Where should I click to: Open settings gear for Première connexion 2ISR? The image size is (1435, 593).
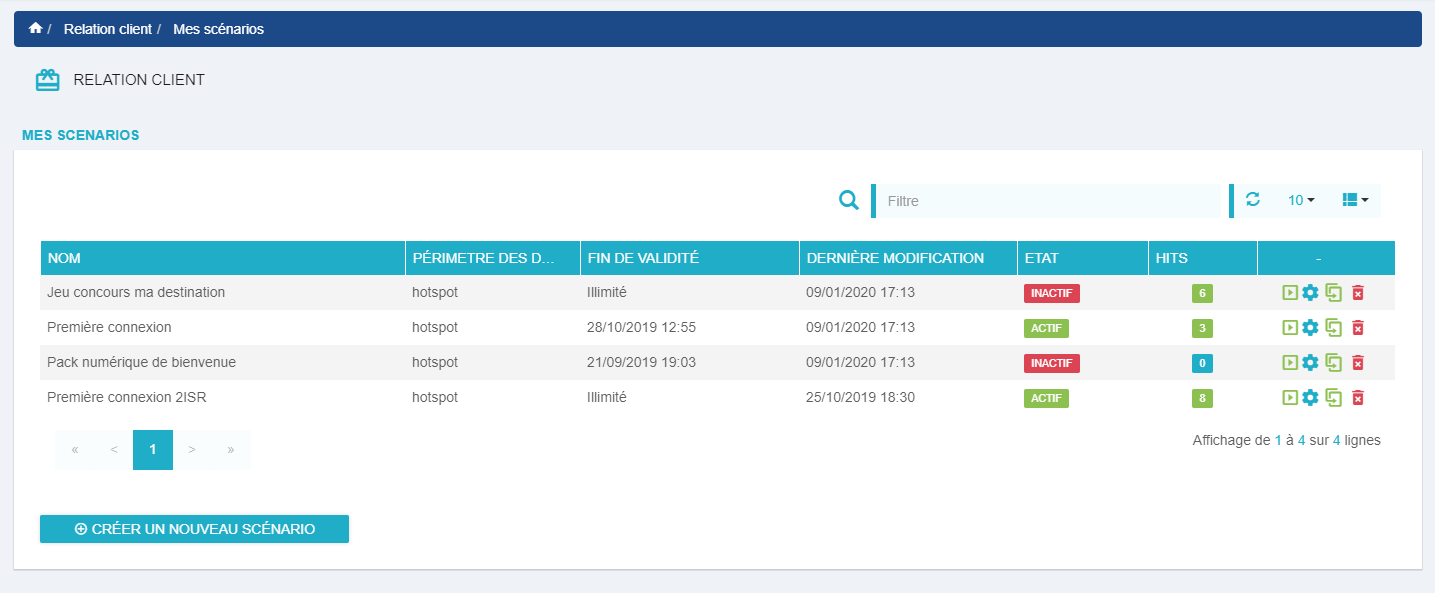[x=1310, y=398]
